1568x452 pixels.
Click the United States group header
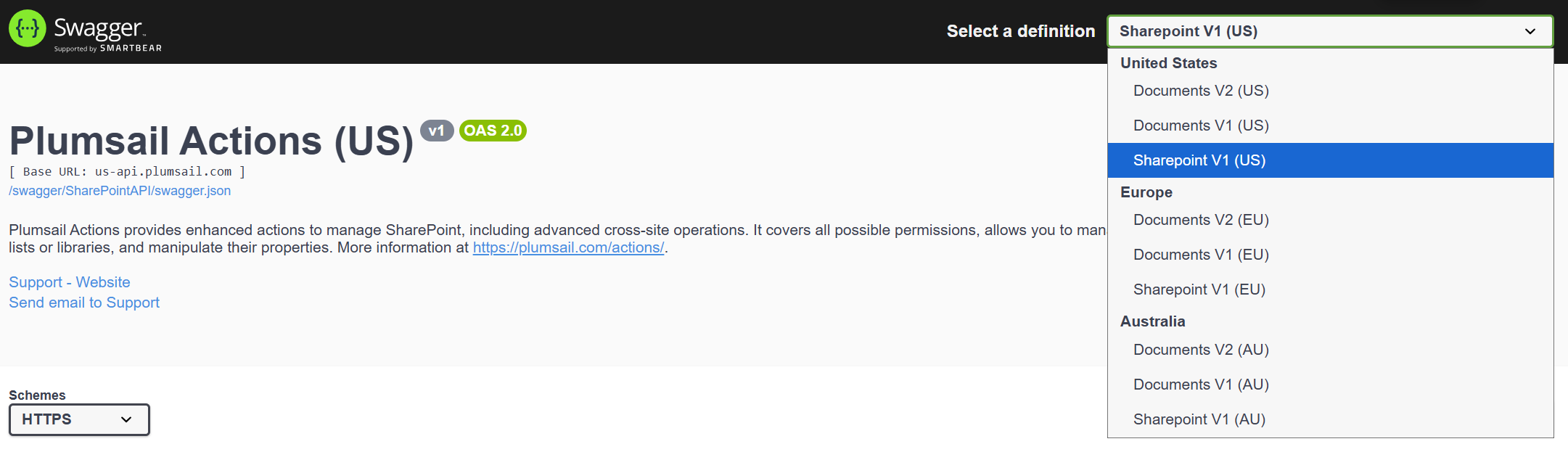(x=1169, y=63)
